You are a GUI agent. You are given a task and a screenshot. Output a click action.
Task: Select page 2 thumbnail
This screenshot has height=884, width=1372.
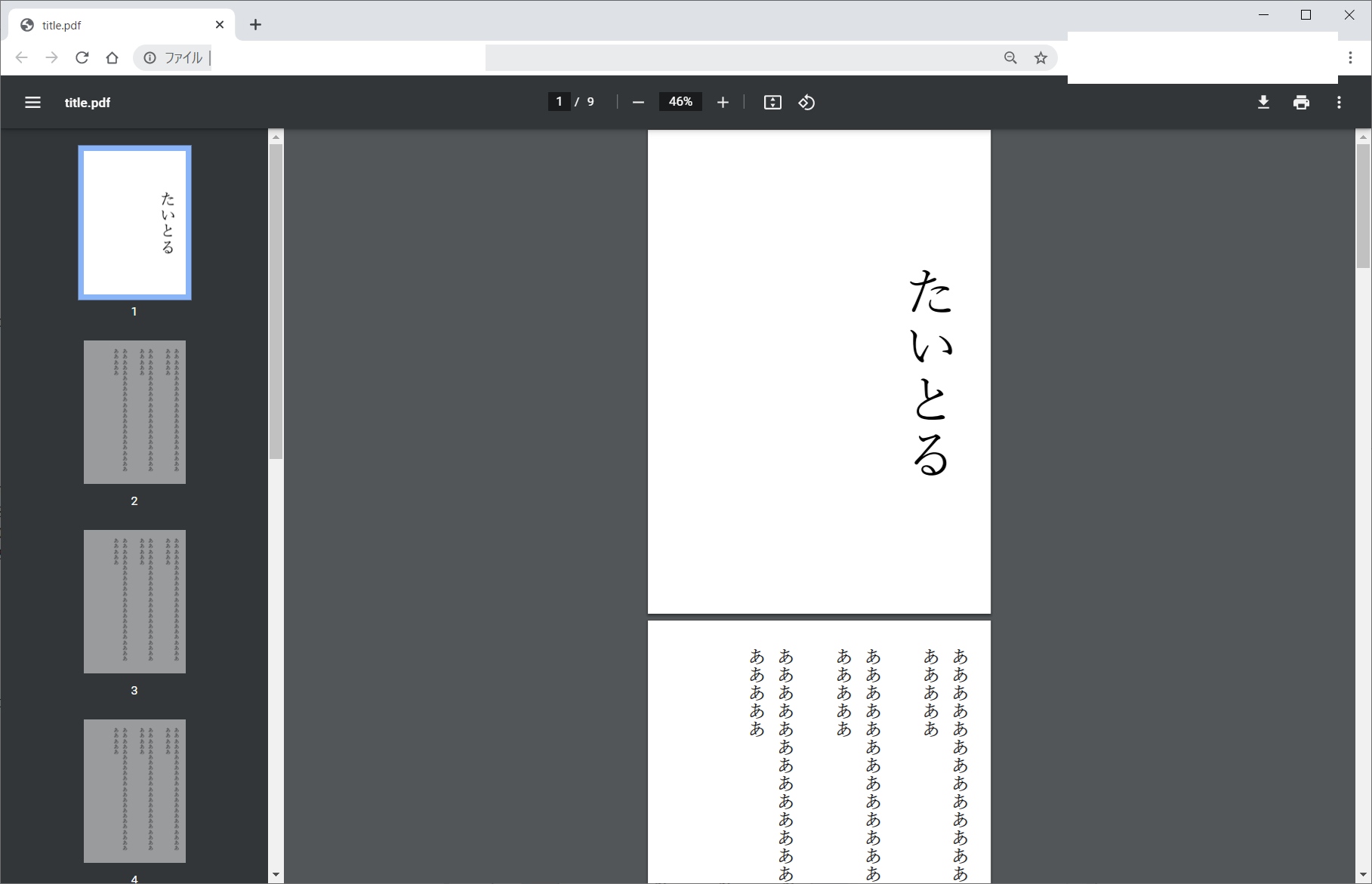tap(134, 412)
